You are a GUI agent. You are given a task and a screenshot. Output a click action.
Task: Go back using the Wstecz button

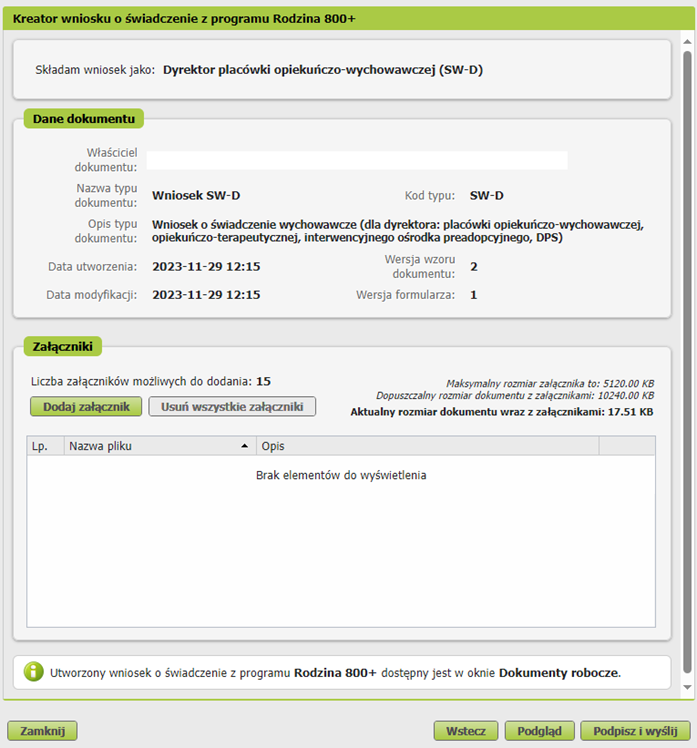(x=466, y=731)
